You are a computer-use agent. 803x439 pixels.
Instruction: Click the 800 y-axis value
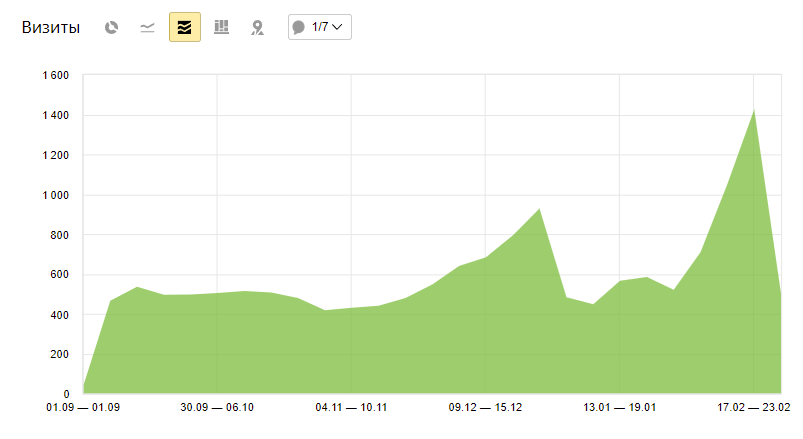tap(59, 235)
